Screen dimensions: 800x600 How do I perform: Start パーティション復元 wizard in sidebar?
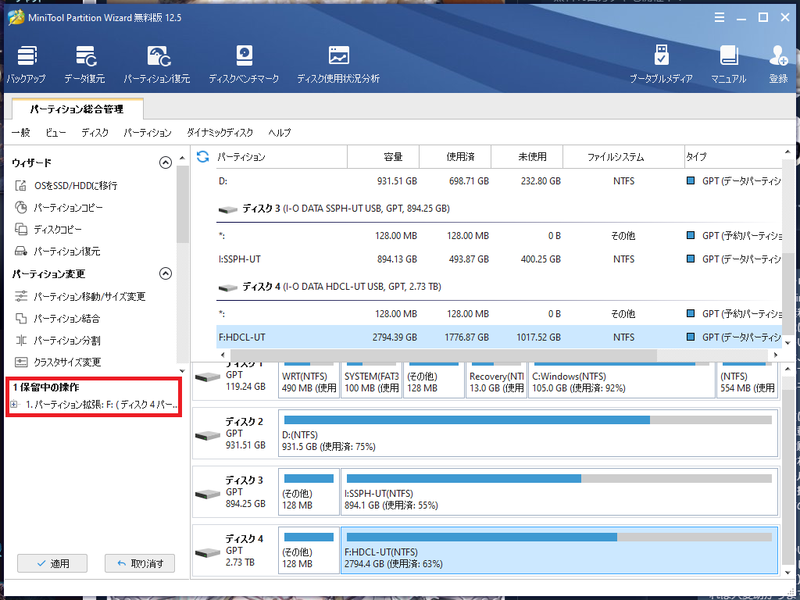click(67, 252)
